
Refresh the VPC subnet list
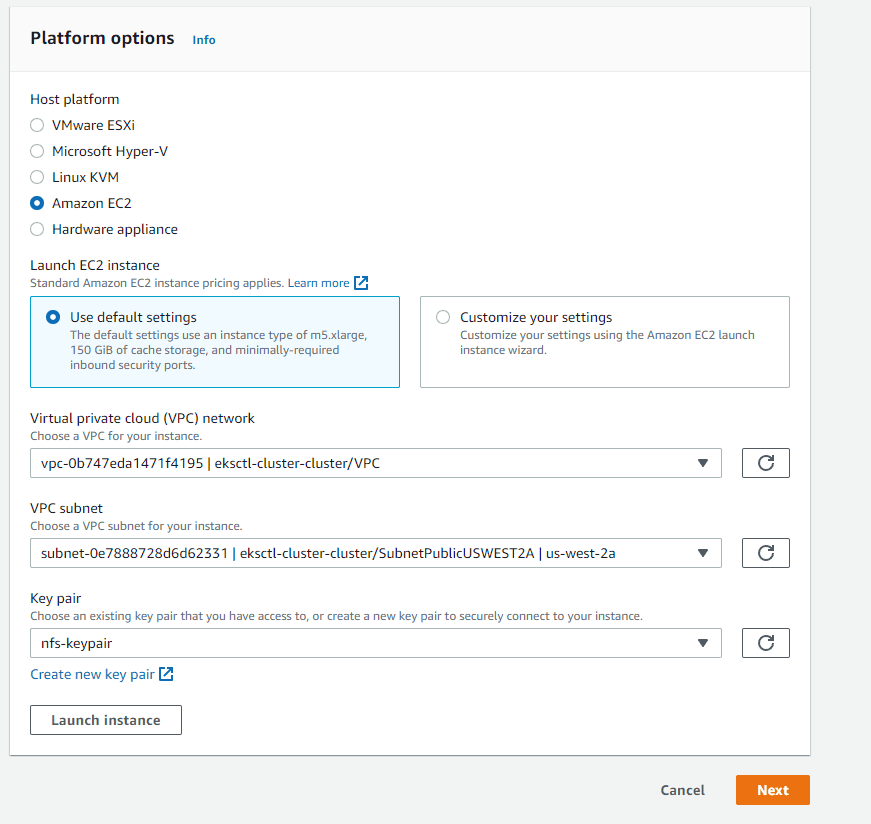766,553
